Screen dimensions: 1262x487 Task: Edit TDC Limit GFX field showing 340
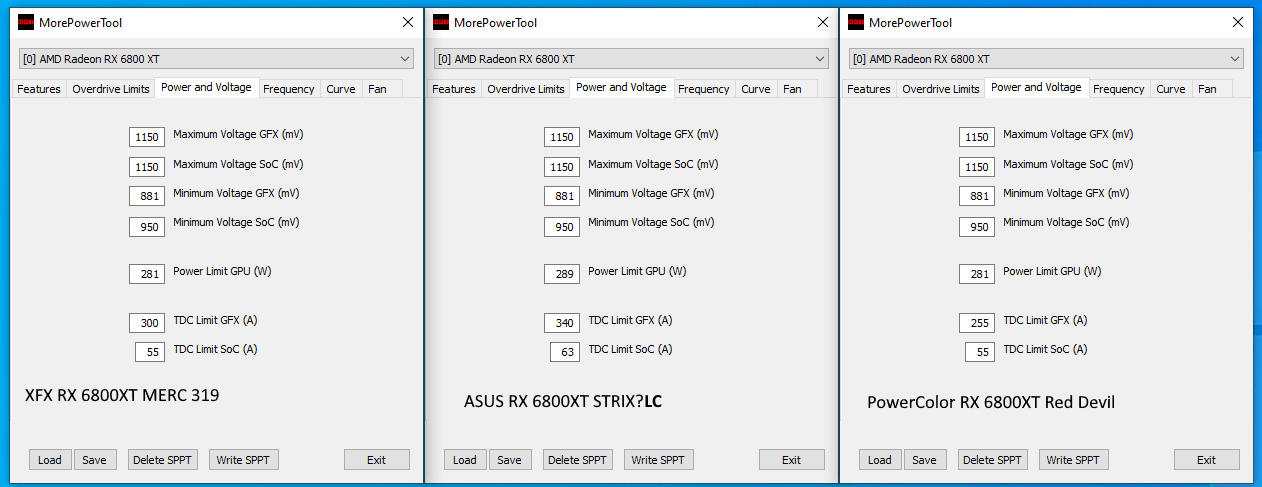click(562, 323)
